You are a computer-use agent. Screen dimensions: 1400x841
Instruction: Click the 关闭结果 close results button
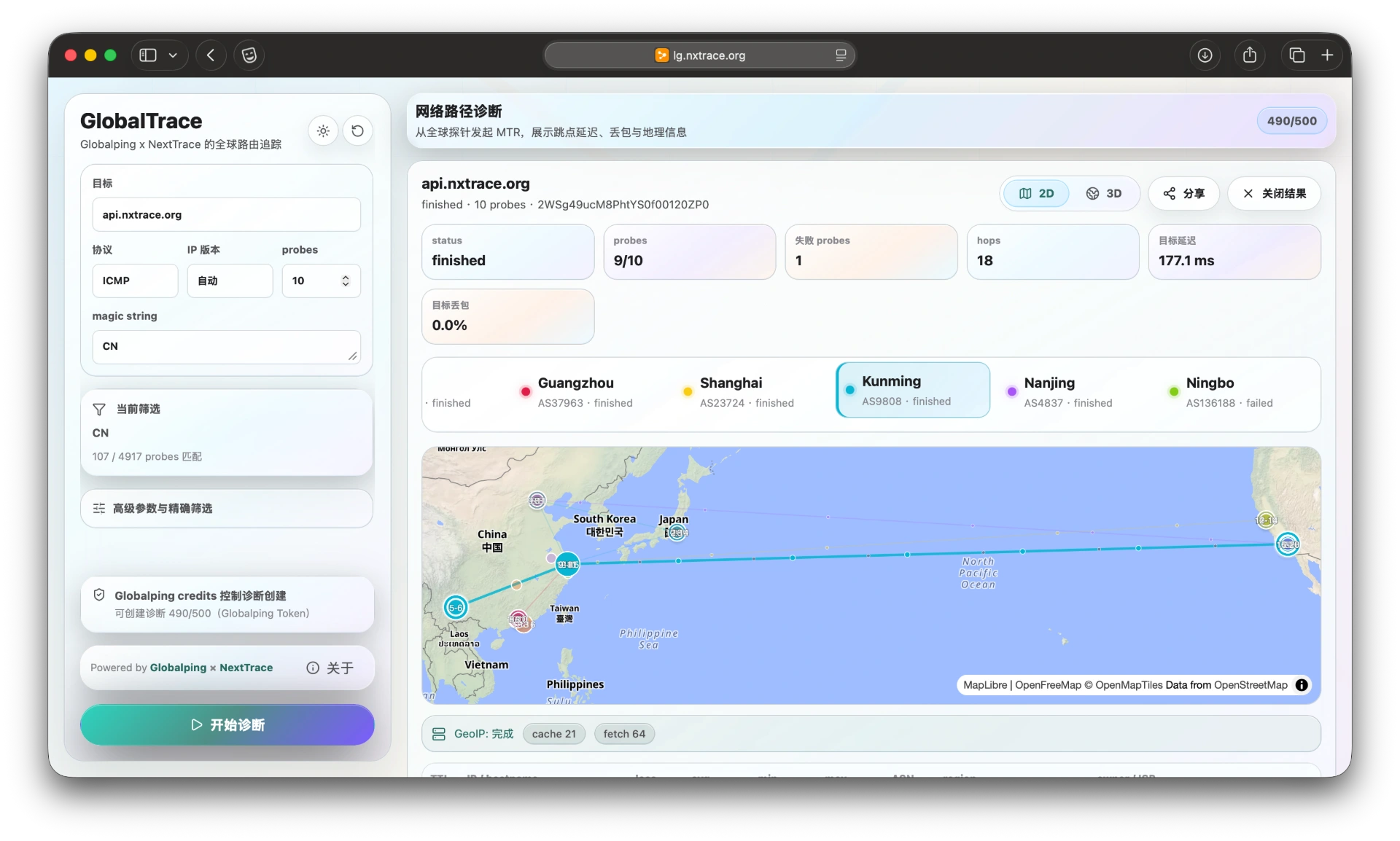(x=1274, y=193)
